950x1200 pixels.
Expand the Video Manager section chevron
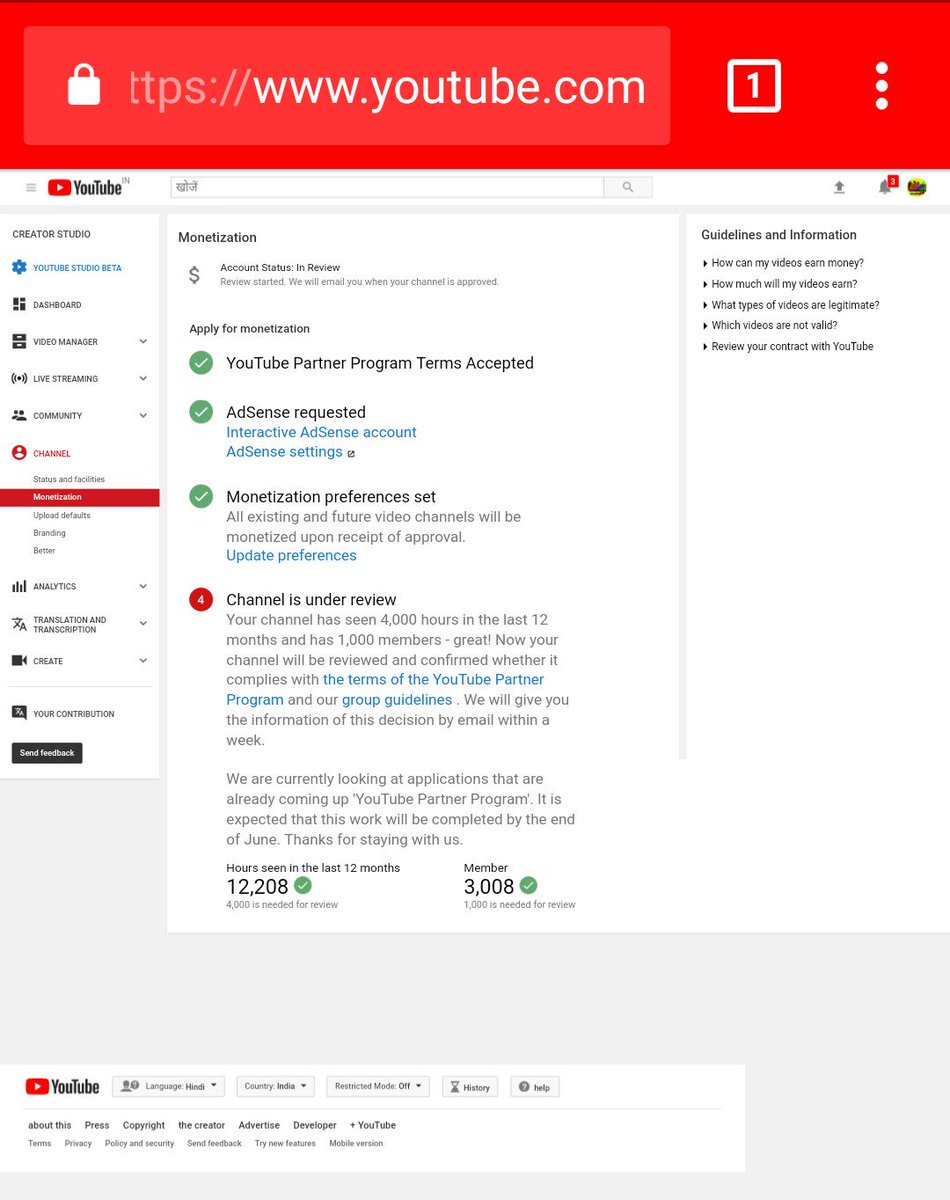[x=143, y=341]
